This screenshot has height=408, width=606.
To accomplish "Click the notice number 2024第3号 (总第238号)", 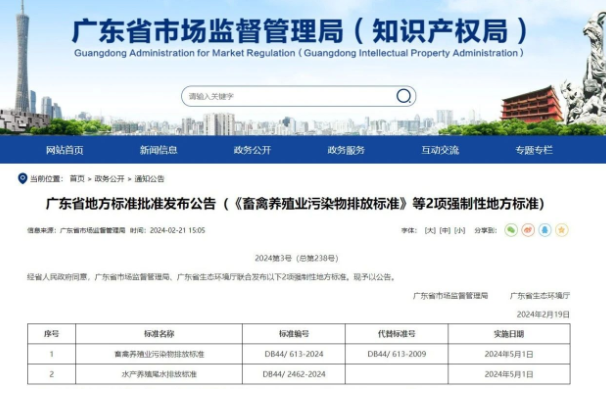I will tap(296, 258).
